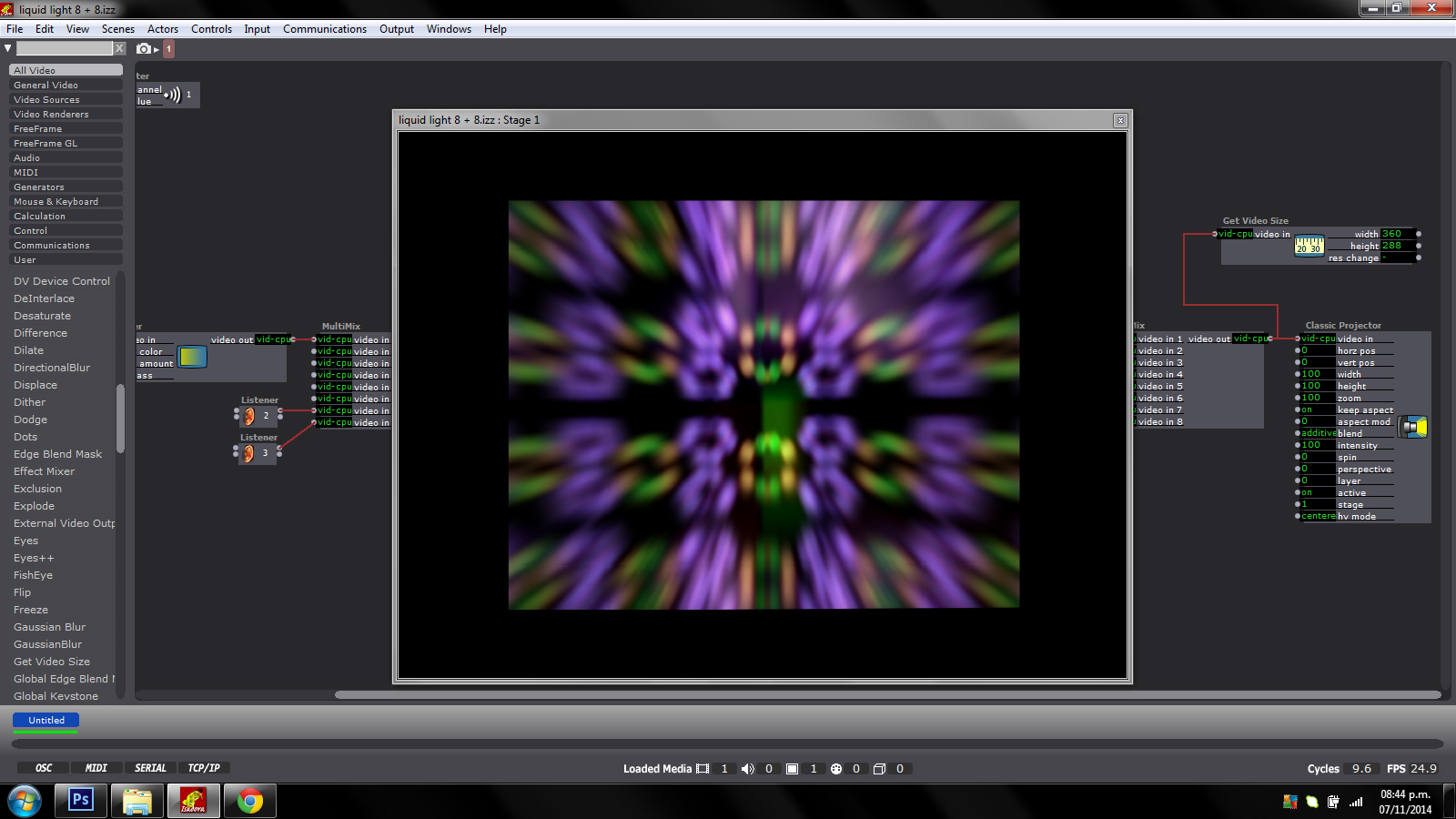This screenshot has height=819, width=1456.
Task: Select FishEye in actor list
Action: pos(34,575)
